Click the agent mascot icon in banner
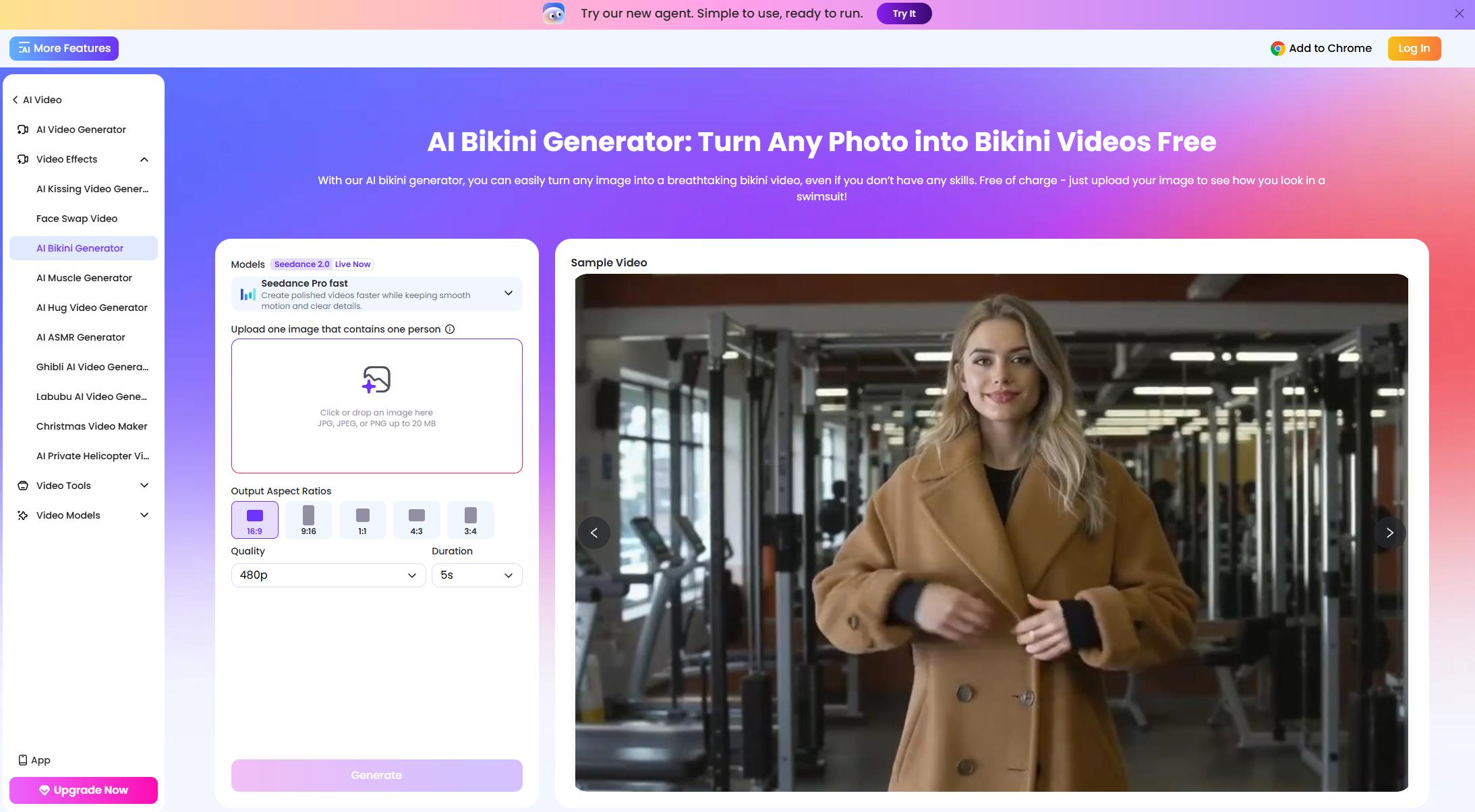The image size is (1475, 812). pos(554,13)
